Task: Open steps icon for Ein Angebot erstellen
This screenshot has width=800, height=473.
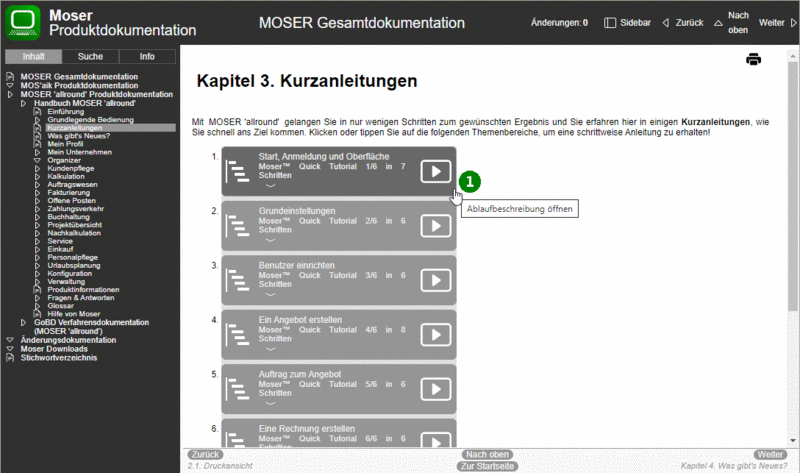Action: (237, 335)
